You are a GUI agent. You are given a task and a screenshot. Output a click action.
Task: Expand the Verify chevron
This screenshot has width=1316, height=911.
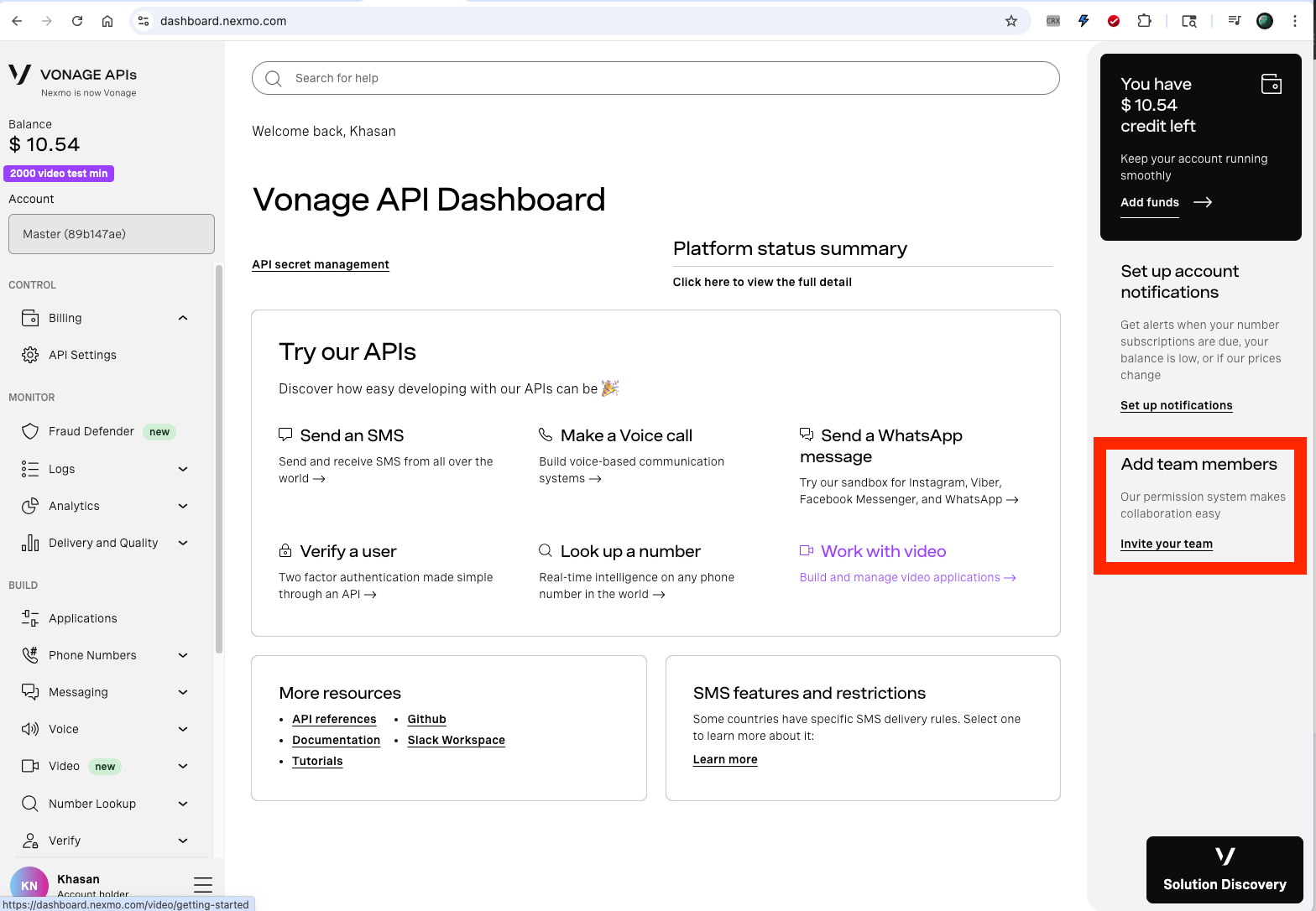pos(183,841)
